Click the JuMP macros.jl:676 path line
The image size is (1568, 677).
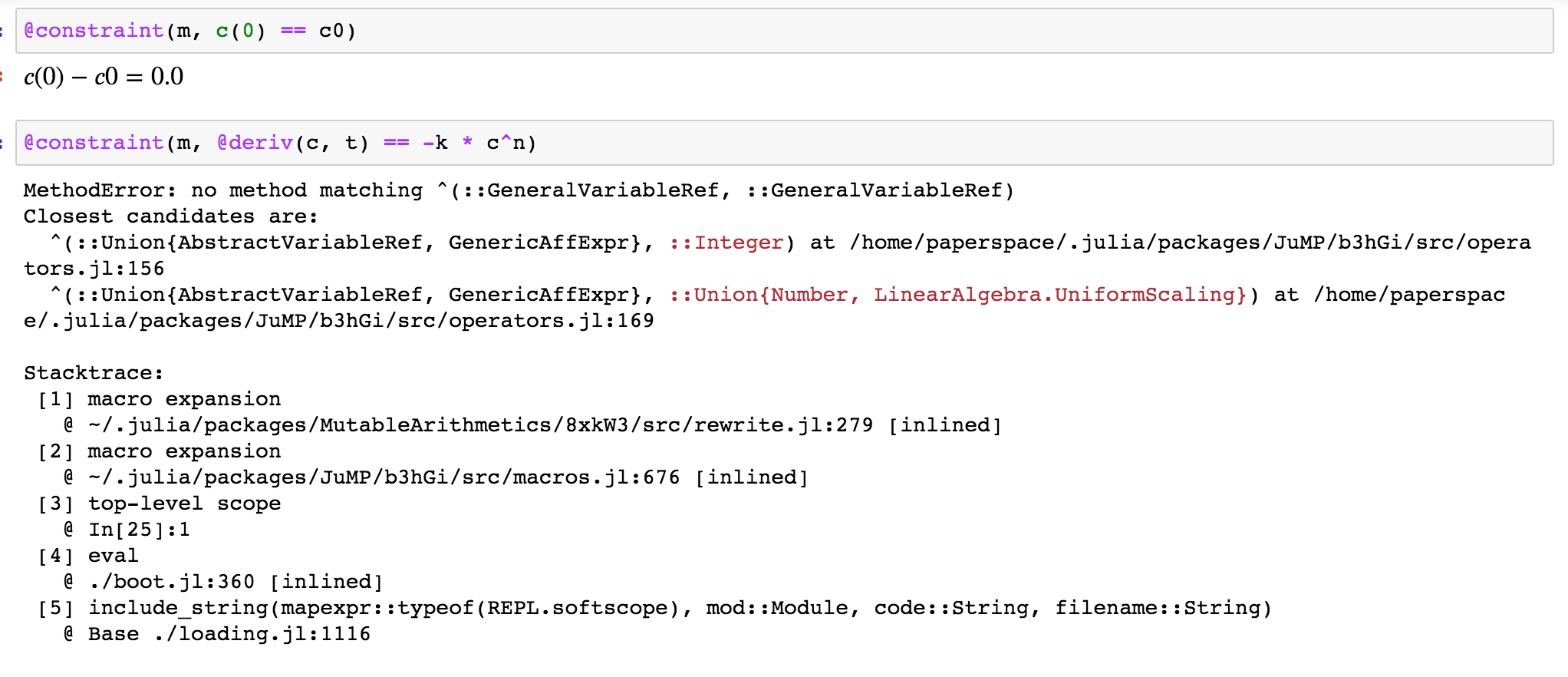point(436,477)
